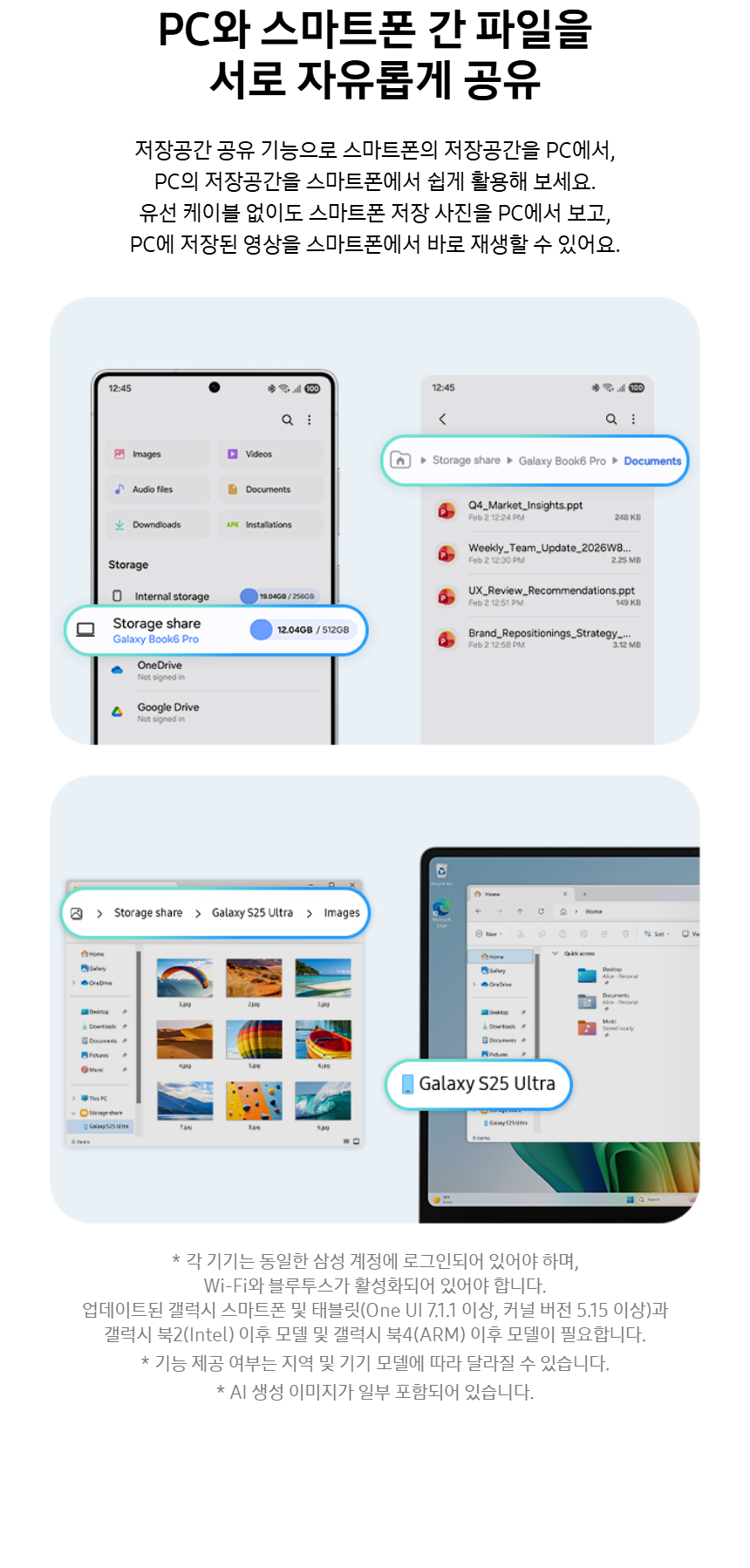Open the Images category on left phone

point(158,454)
